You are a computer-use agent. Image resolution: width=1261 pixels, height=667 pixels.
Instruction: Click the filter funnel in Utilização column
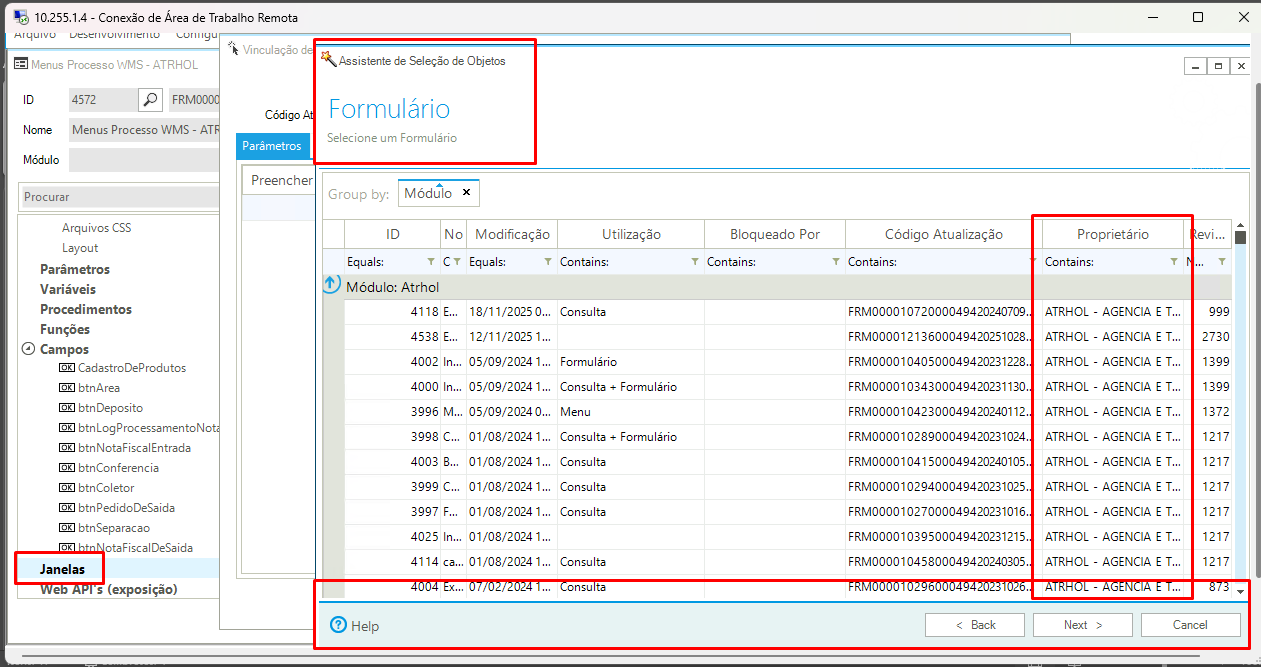pyautogui.click(x=695, y=262)
